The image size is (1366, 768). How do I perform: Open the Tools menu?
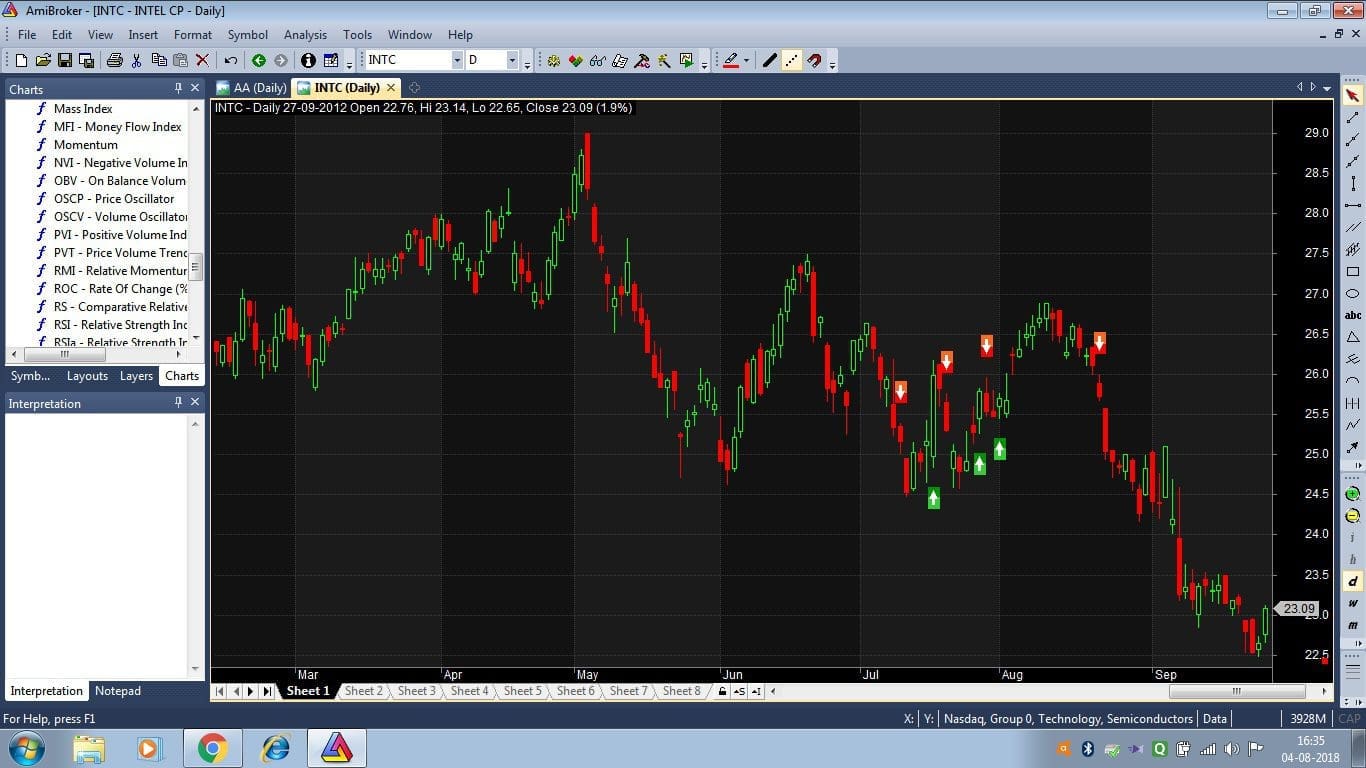click(x=357, y=34)
